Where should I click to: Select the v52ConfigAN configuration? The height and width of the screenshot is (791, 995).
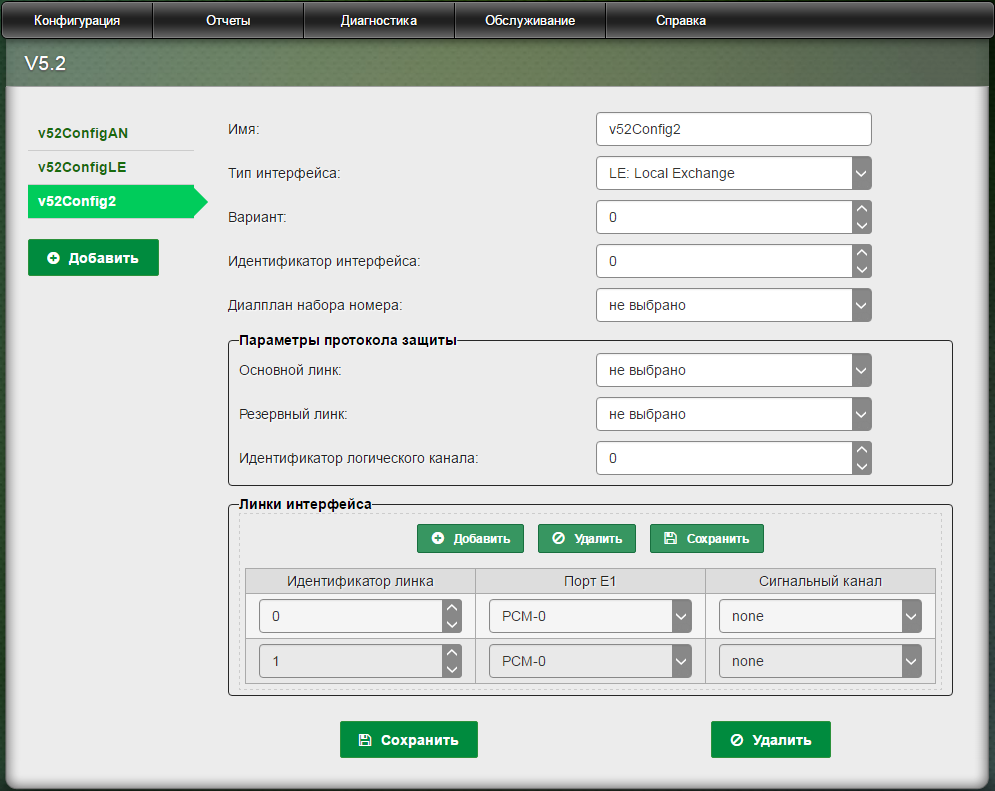point(110,133)
